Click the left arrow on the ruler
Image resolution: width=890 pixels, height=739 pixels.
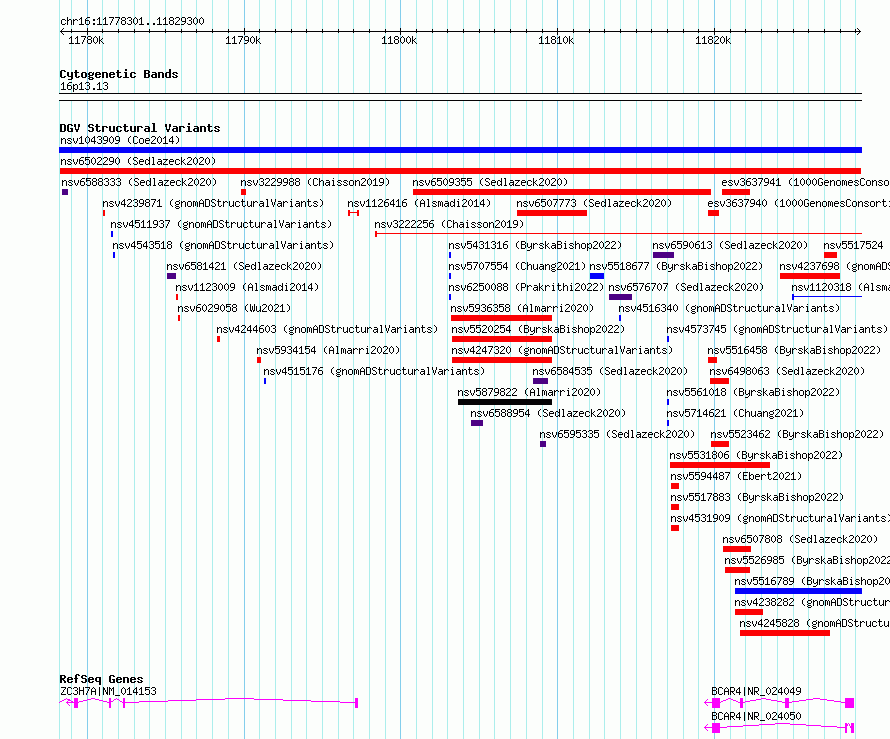(62, 31)
